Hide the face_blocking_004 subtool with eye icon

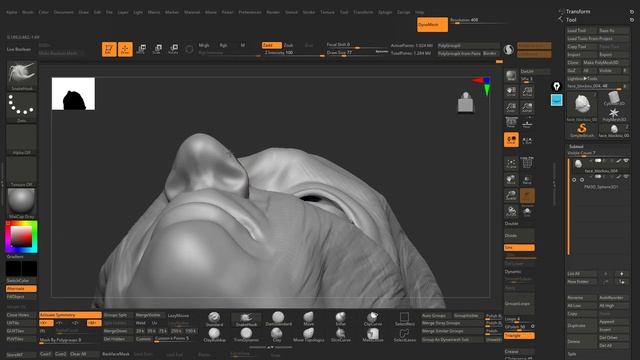point(626,161)
